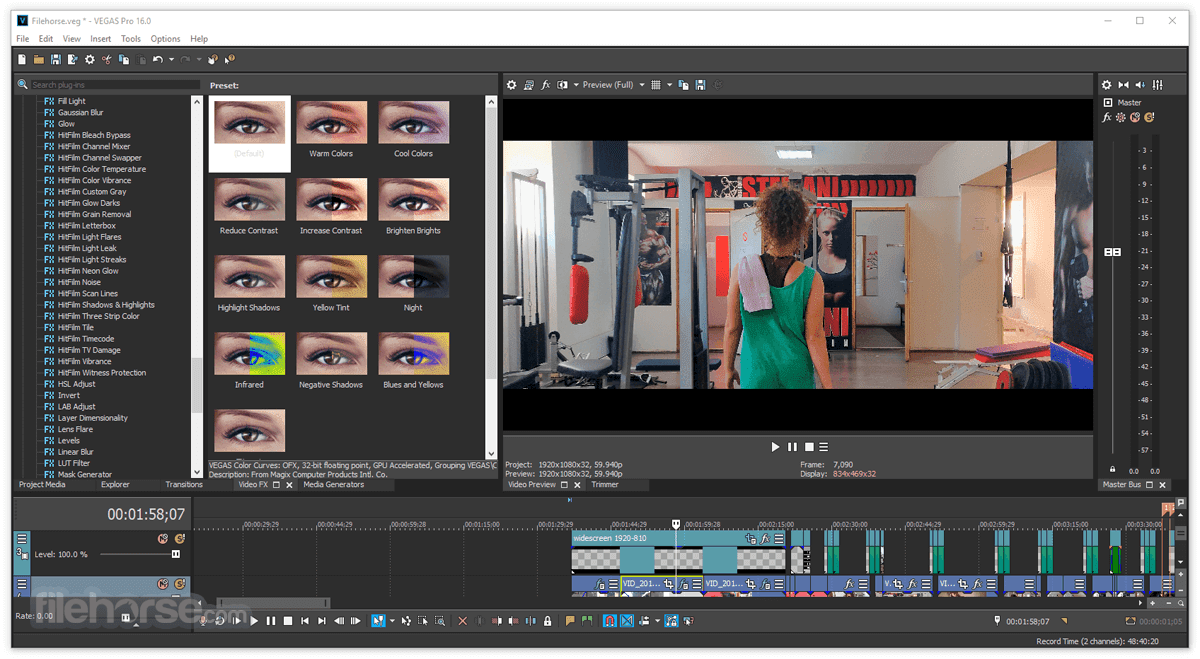Toggle loop playback in transport
Image resolution: width=1200 pixels, height=659 pixels.
click(220, 621)
